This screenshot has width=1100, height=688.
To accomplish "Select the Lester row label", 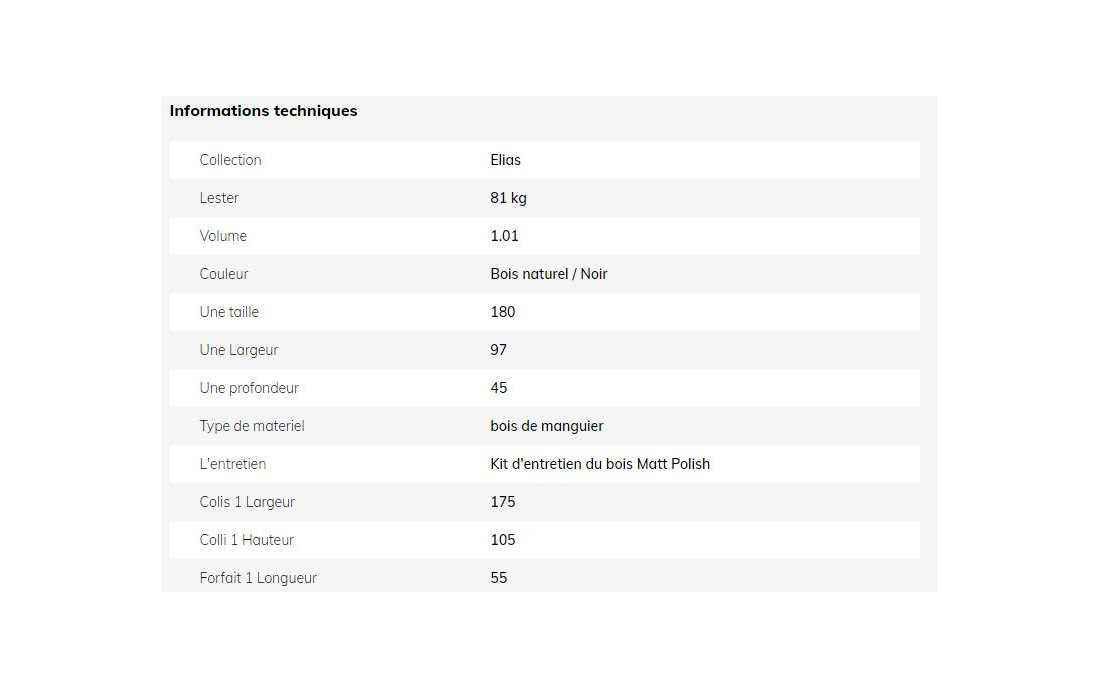I will click(219, 198).
